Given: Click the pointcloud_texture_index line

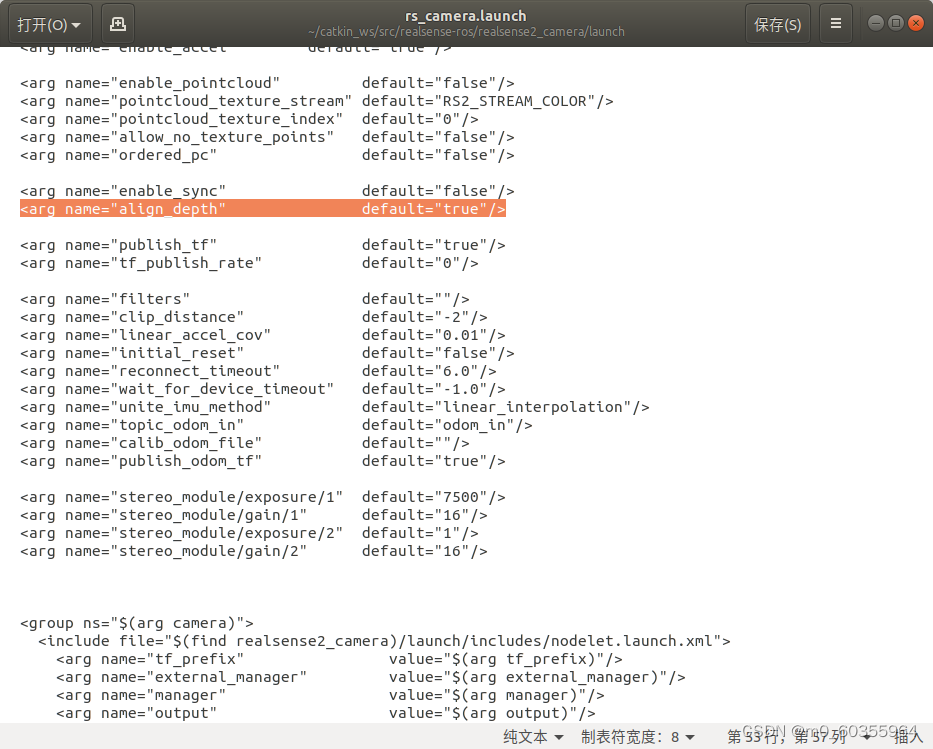Looking at the screenshot, I should (249, 119).
